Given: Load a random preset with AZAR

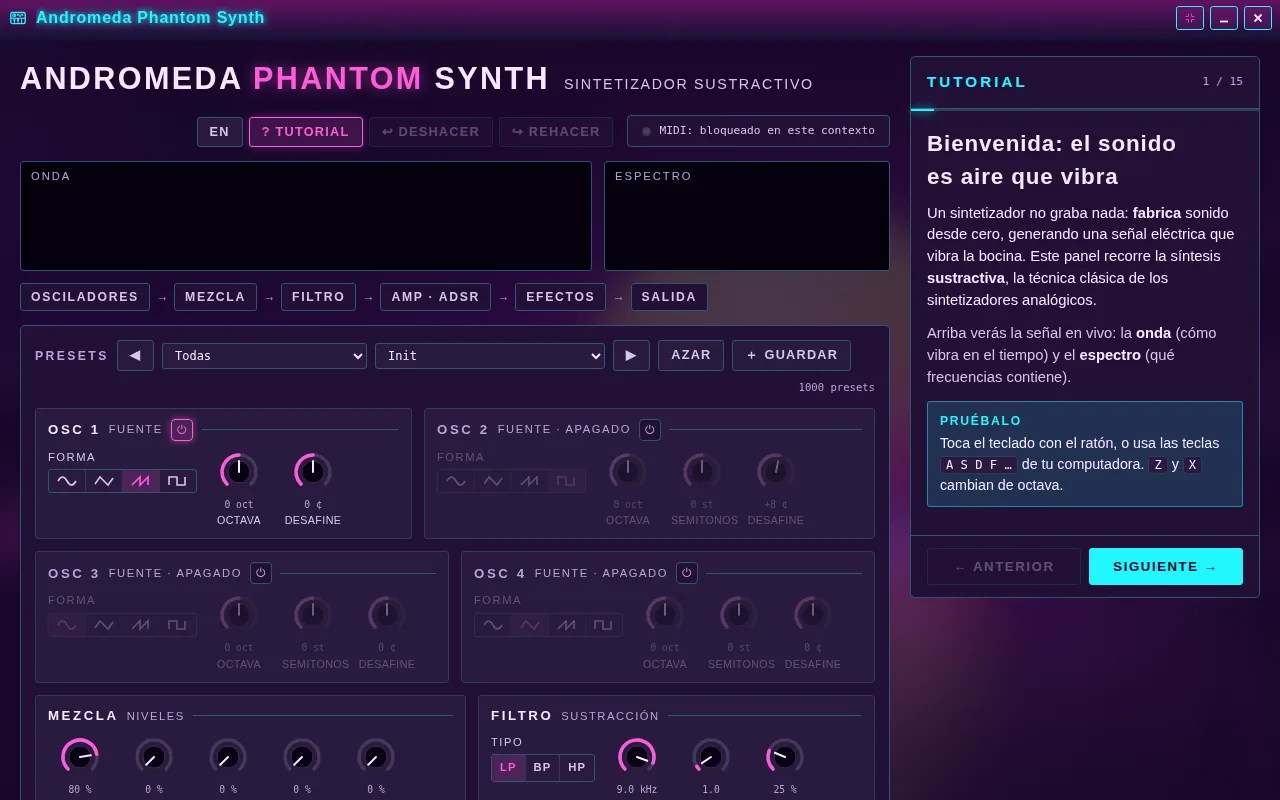Looking at the screenshot, I should [691, 355].
